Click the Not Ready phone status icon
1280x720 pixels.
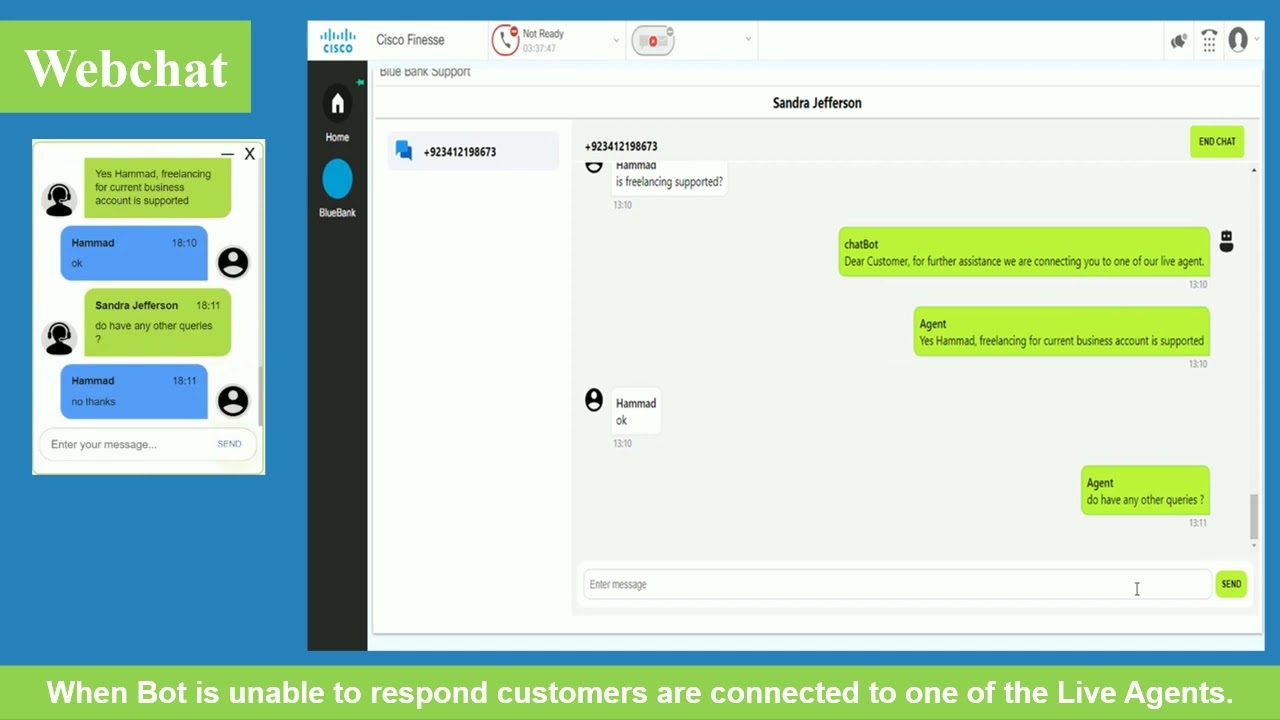[505, 40]
